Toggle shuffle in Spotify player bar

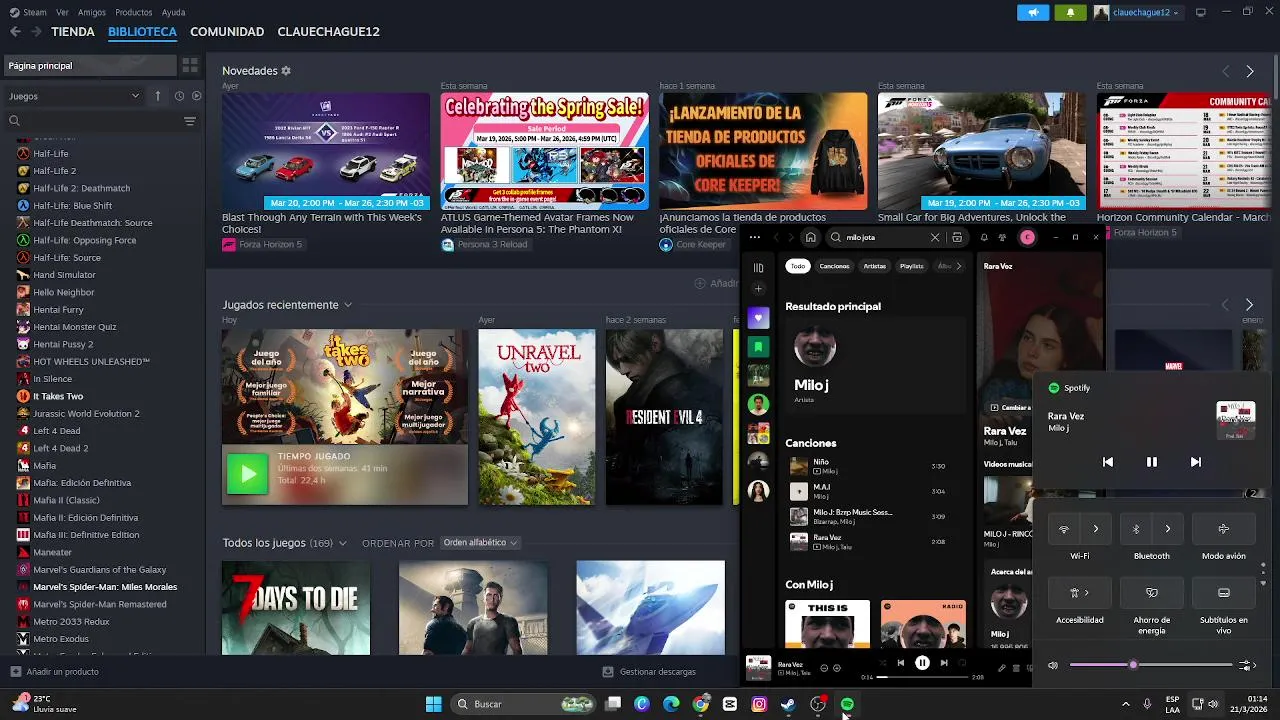(882, 662)
